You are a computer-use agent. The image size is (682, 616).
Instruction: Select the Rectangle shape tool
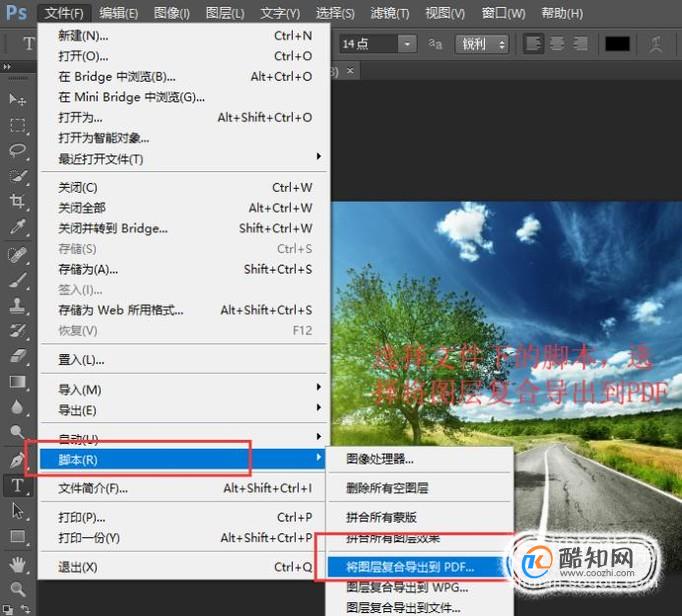(17, 536)
